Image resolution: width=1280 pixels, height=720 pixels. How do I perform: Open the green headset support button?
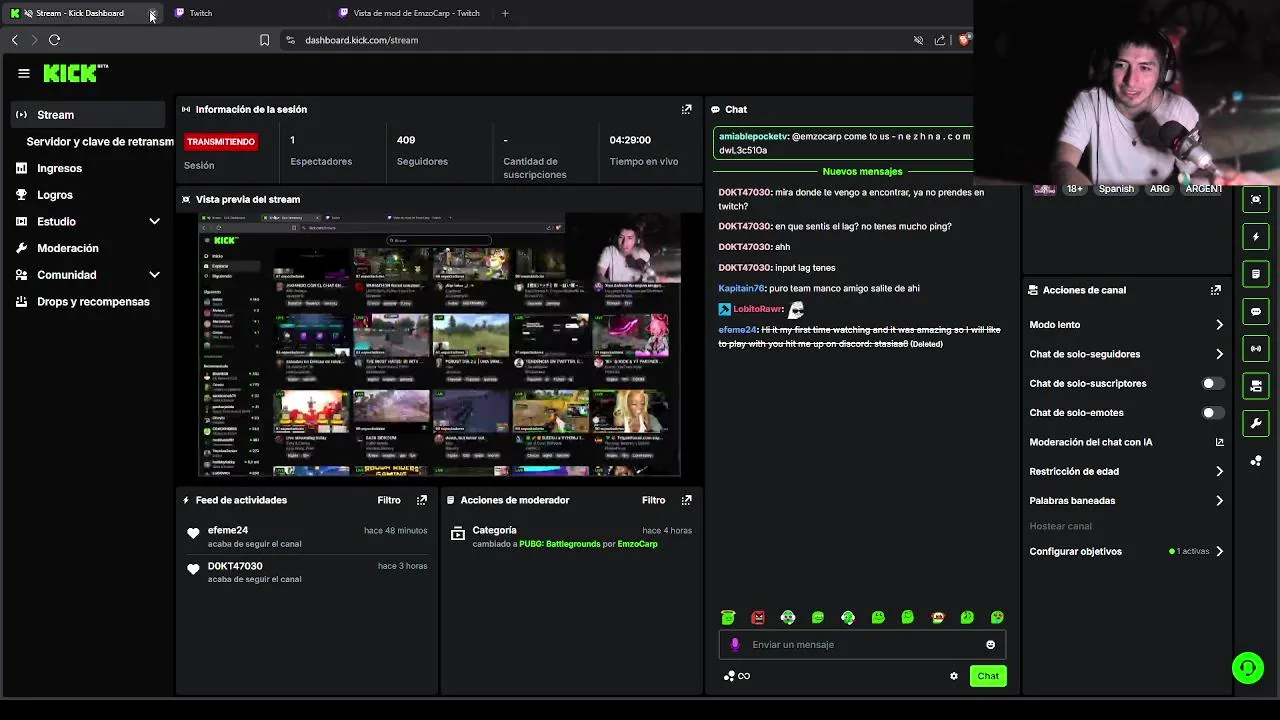pyautogui.click(x=1247, y=667)
